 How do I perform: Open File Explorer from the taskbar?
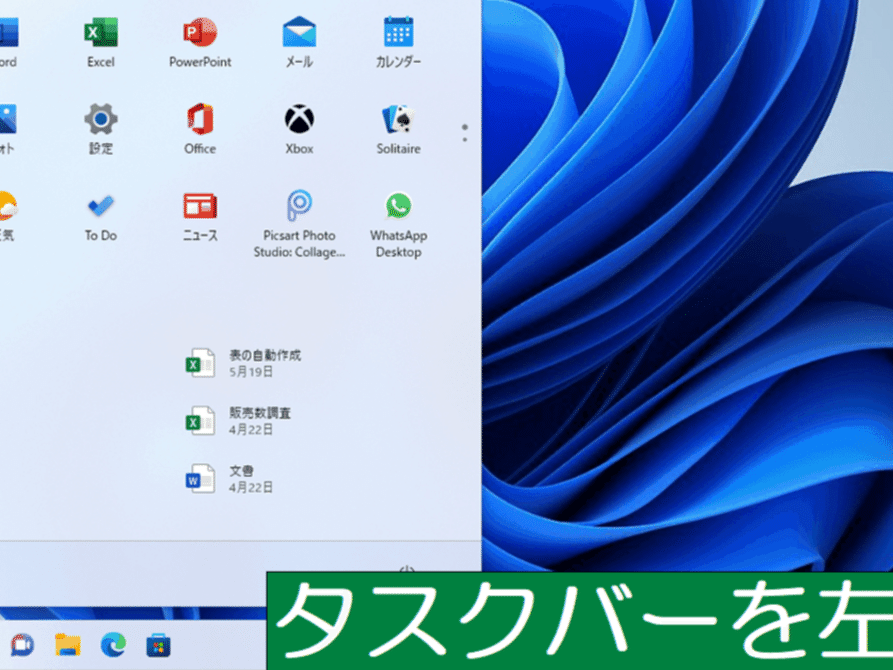[67, 644]
